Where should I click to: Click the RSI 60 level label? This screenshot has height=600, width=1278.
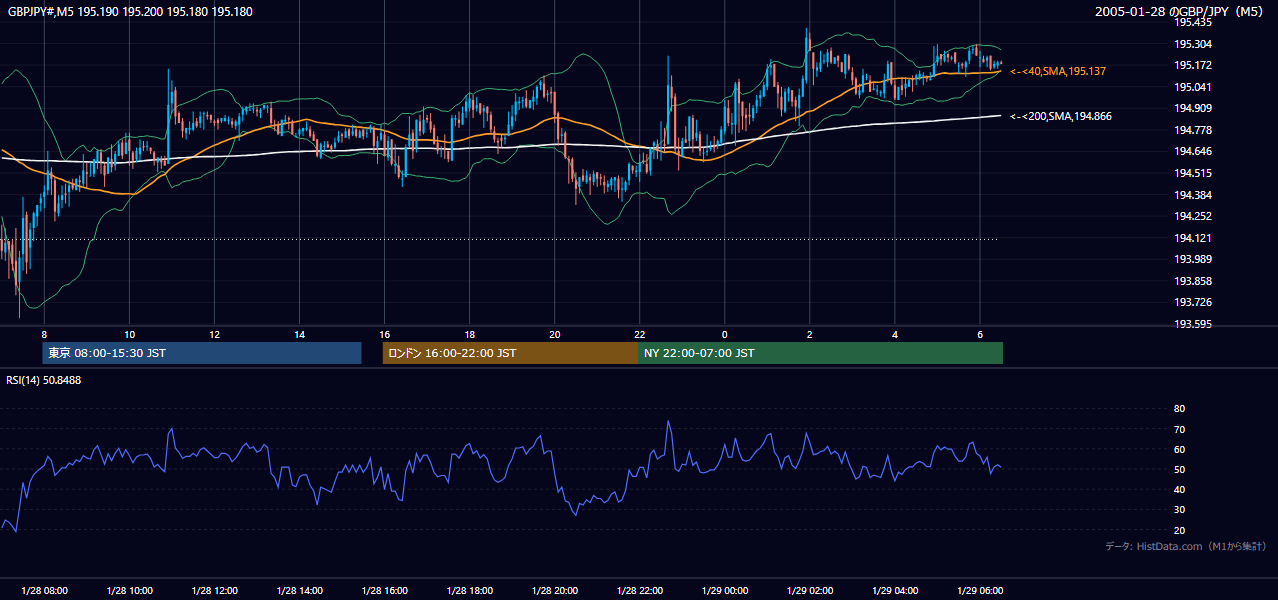(1179, 449)
